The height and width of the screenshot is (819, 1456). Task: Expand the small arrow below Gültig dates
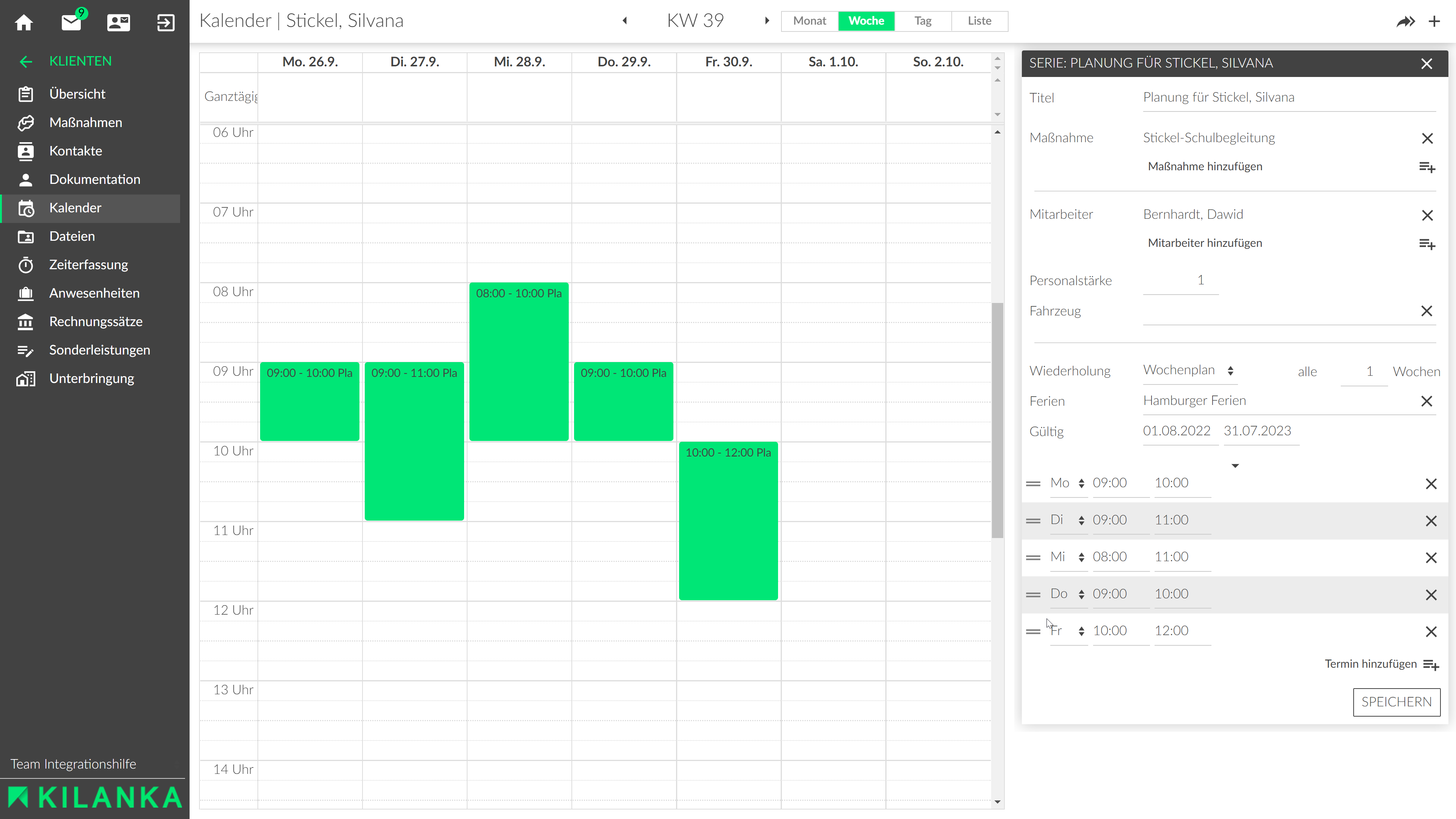pos(1235,466)
